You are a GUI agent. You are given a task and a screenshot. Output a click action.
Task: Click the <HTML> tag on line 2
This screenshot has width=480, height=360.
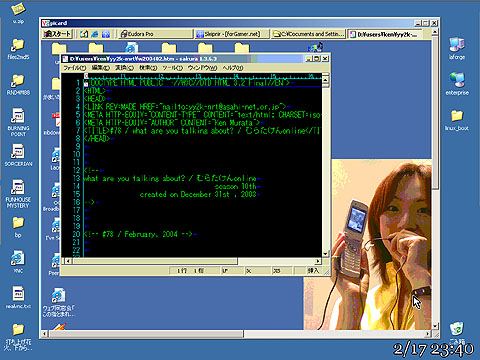[95, 91]
